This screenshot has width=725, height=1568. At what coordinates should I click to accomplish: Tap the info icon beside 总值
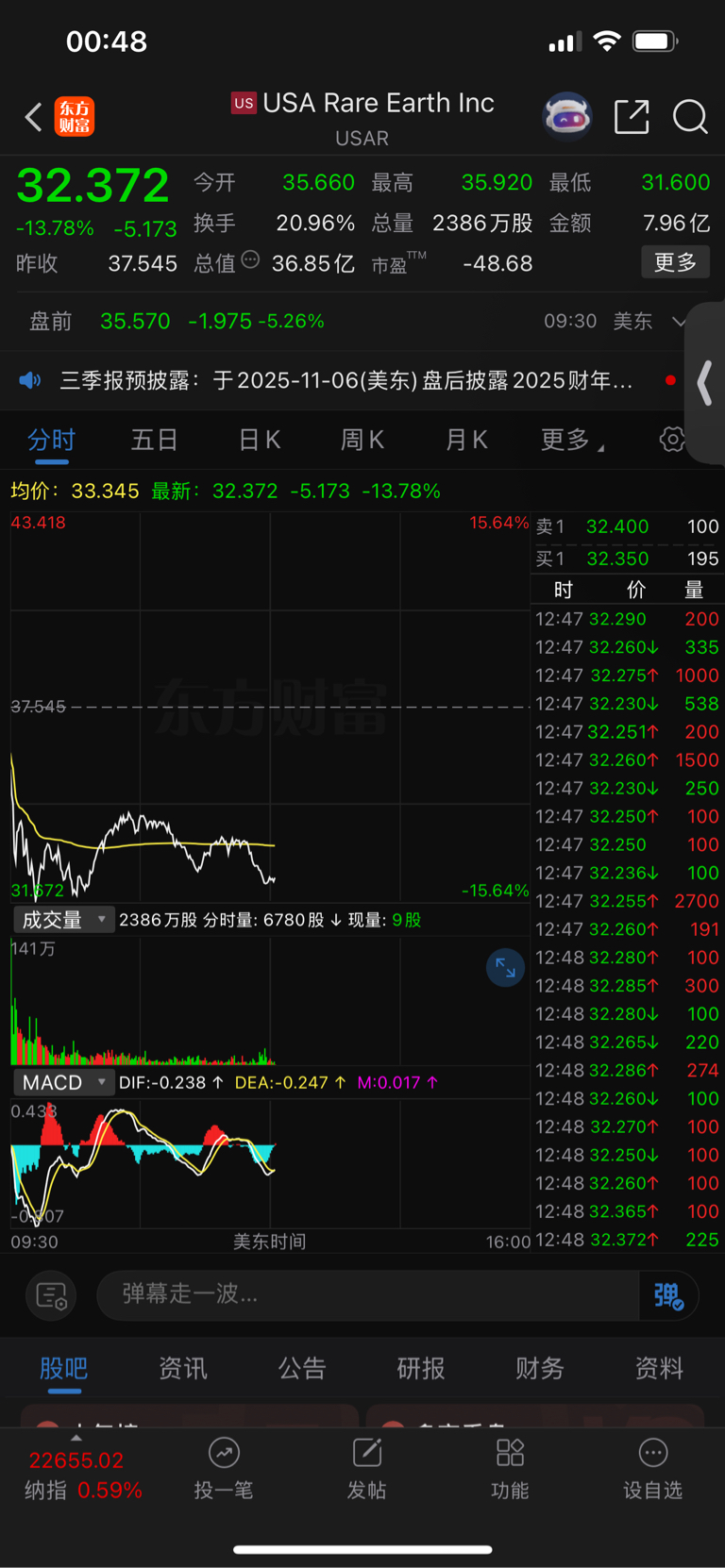(x=250, y=259)
